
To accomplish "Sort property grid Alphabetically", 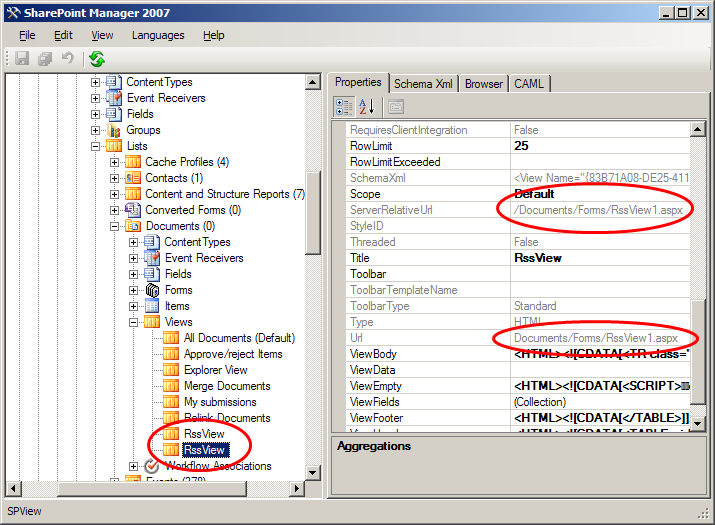I will point(367,107).
